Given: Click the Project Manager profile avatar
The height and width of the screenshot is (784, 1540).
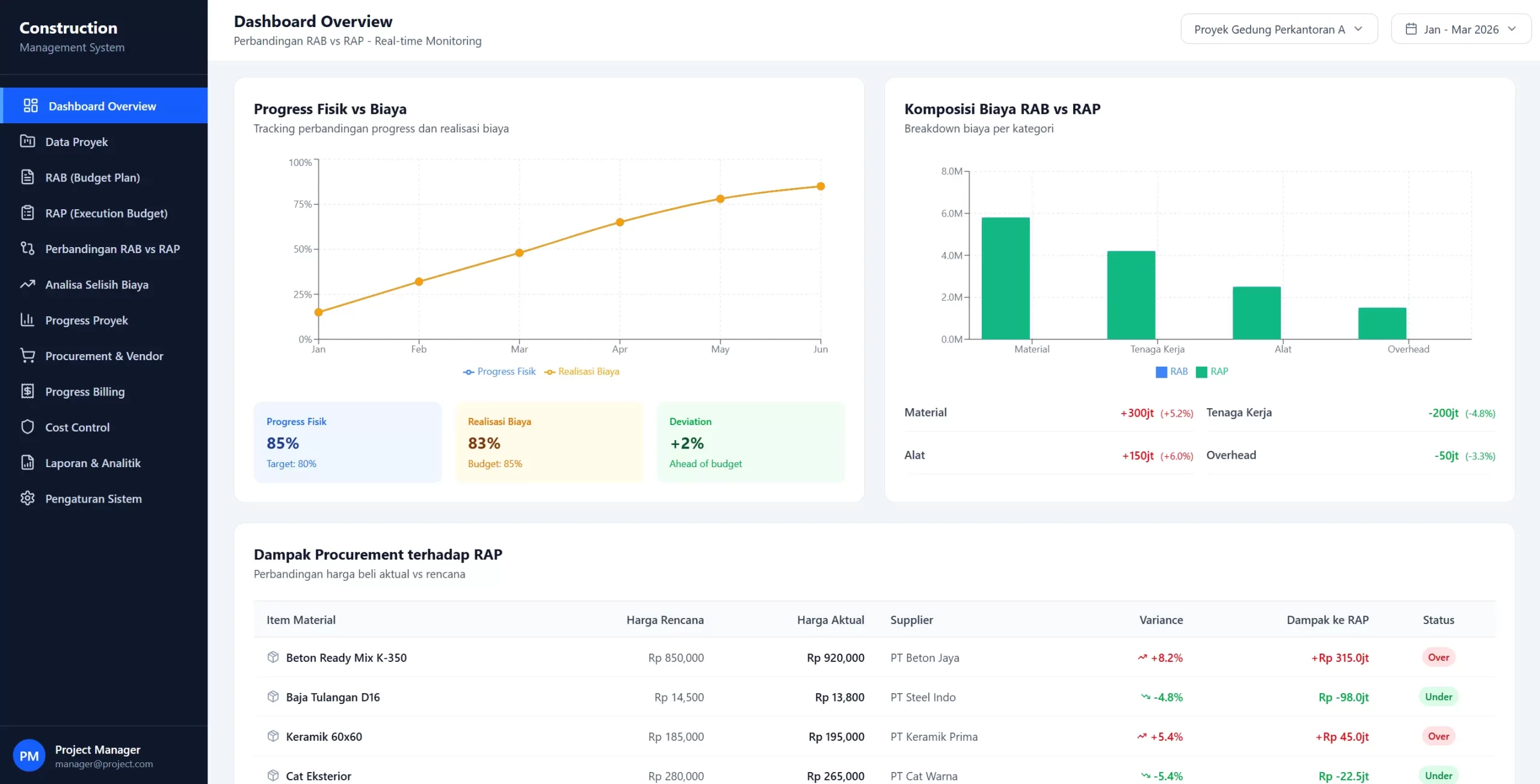Looking at the screenshot, I should point(29,756).
